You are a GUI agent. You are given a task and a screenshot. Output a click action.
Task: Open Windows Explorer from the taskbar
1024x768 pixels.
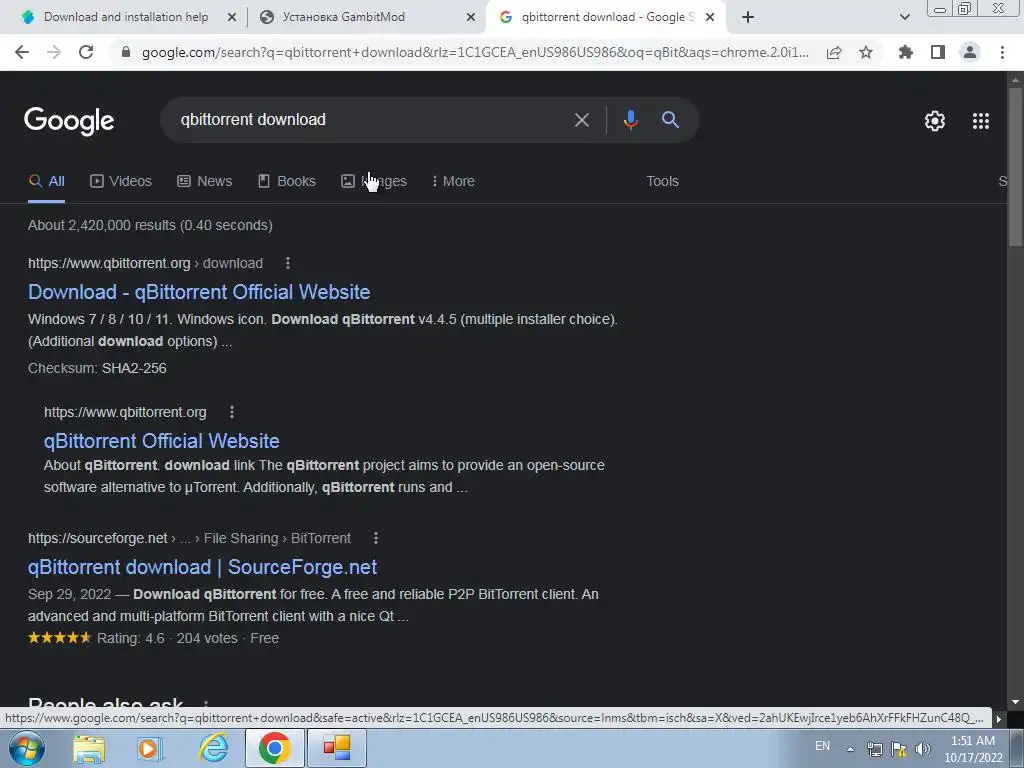tap(89, 748)
